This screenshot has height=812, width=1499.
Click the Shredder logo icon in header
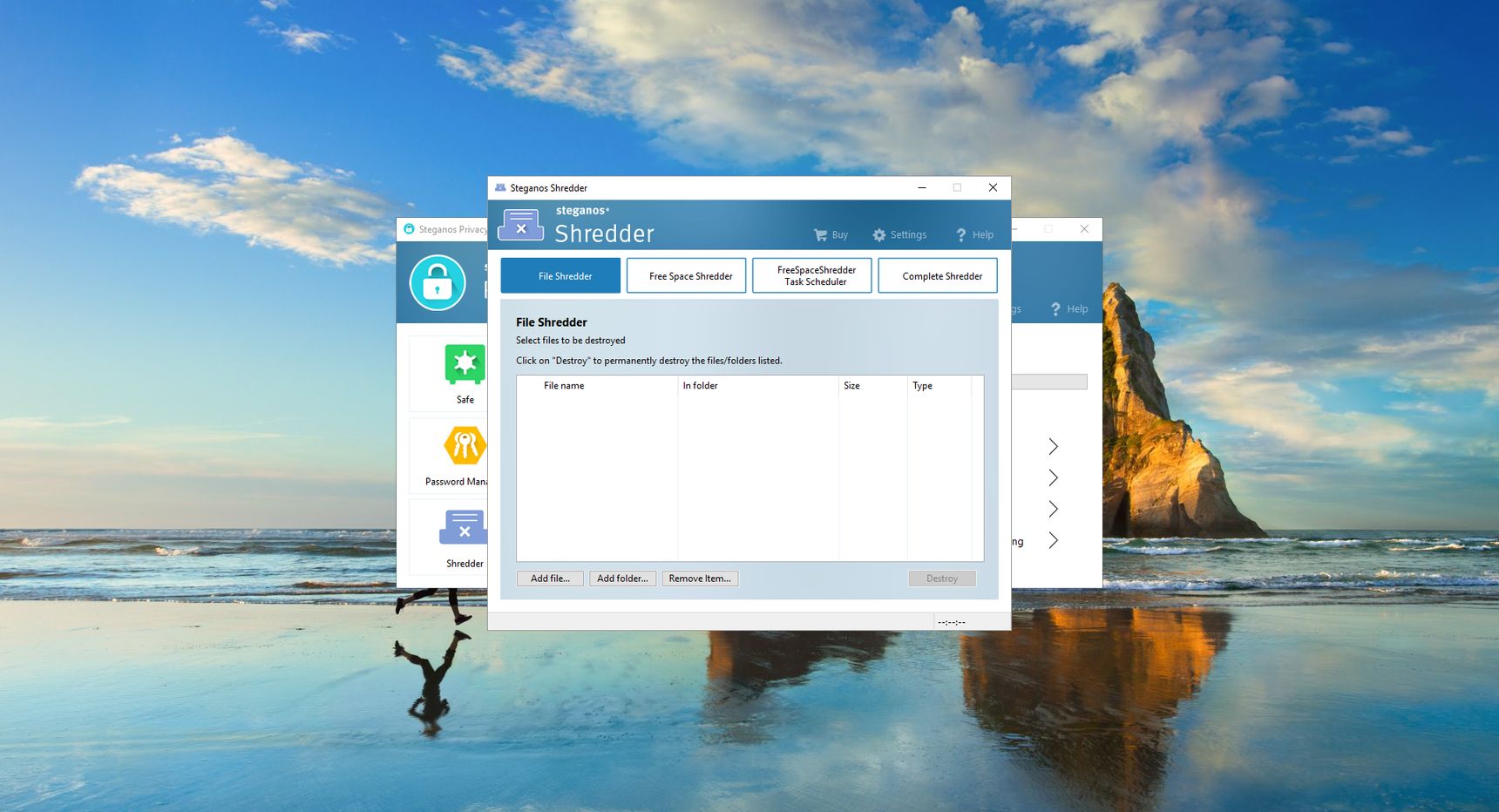520,225
